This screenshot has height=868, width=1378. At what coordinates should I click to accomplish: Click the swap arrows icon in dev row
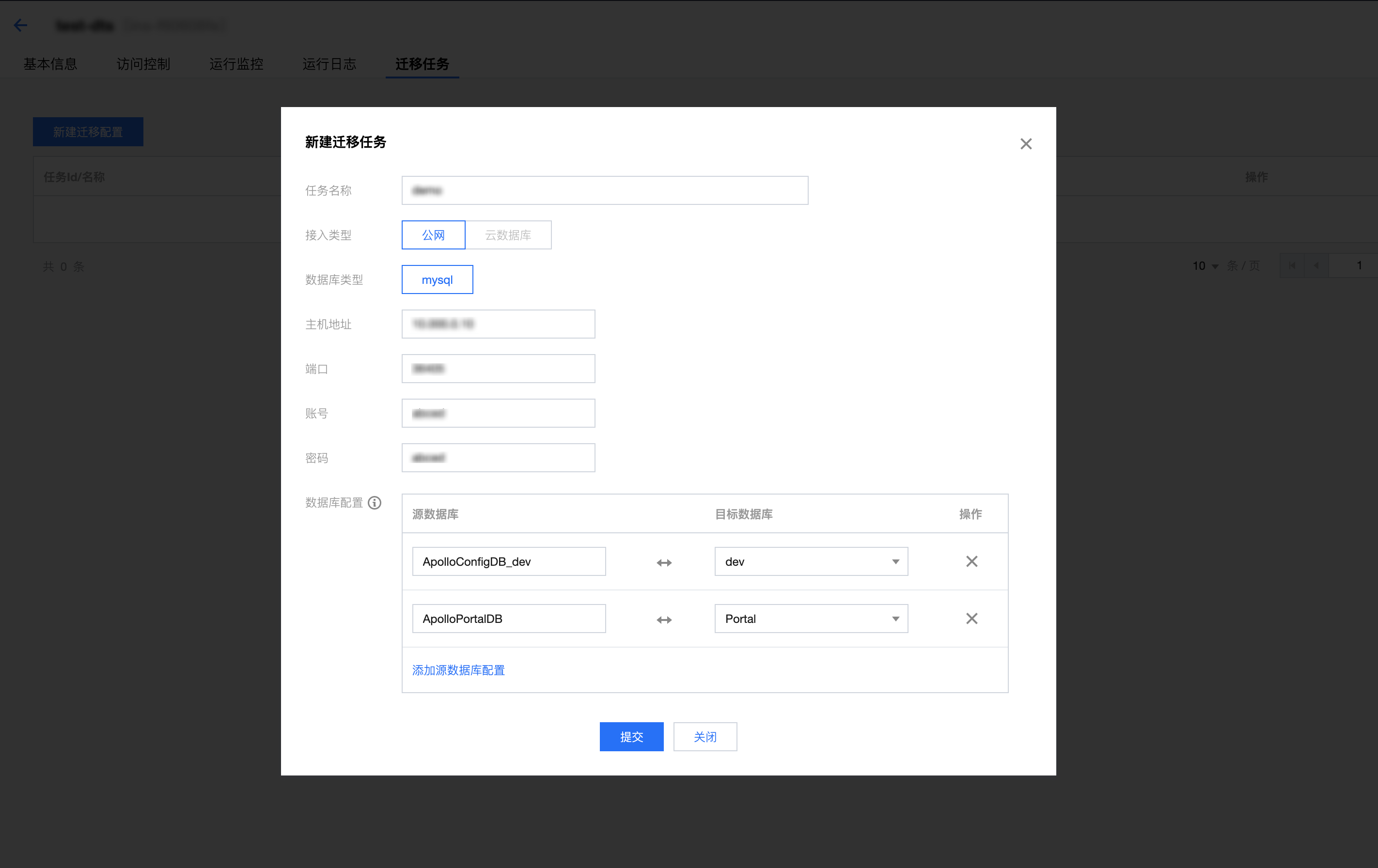[x=664, y=562]
